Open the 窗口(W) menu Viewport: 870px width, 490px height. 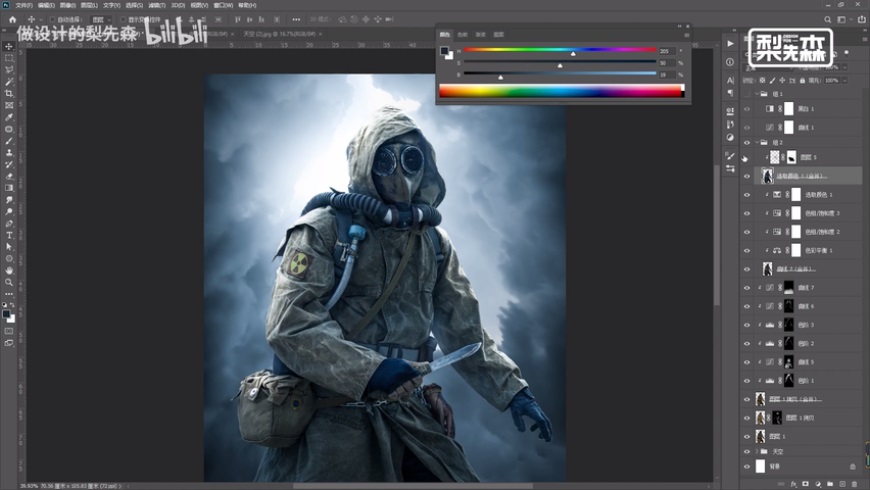click(224, 5)
